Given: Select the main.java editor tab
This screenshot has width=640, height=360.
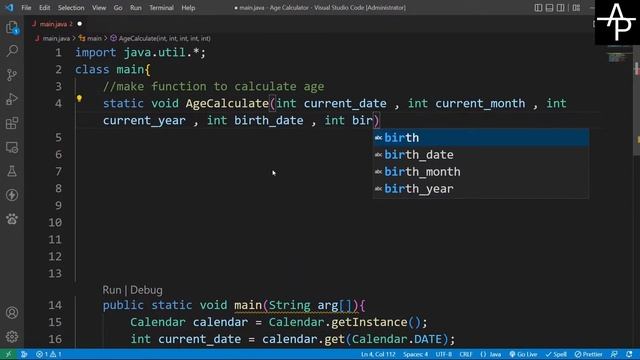Looking at the screenshot, I should [x=56, y=24].
